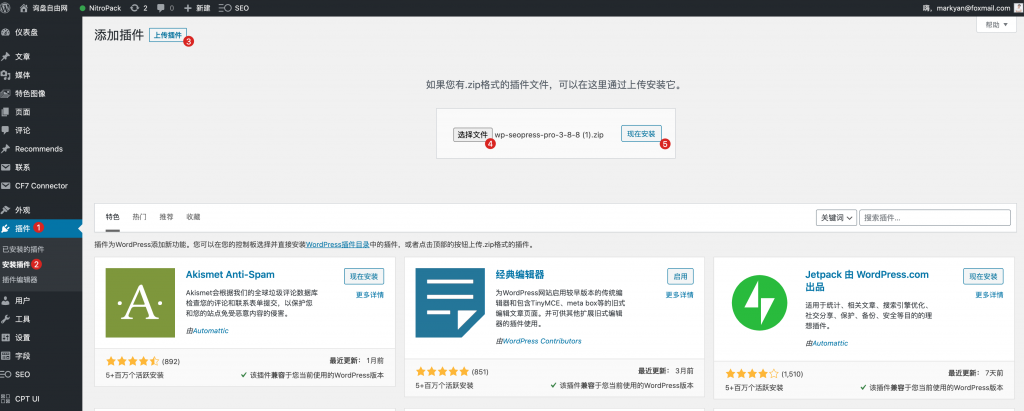Select 已安装的插件 in plugins submenu
This screenshot has height=411, width=1024.
coord(22,248)
